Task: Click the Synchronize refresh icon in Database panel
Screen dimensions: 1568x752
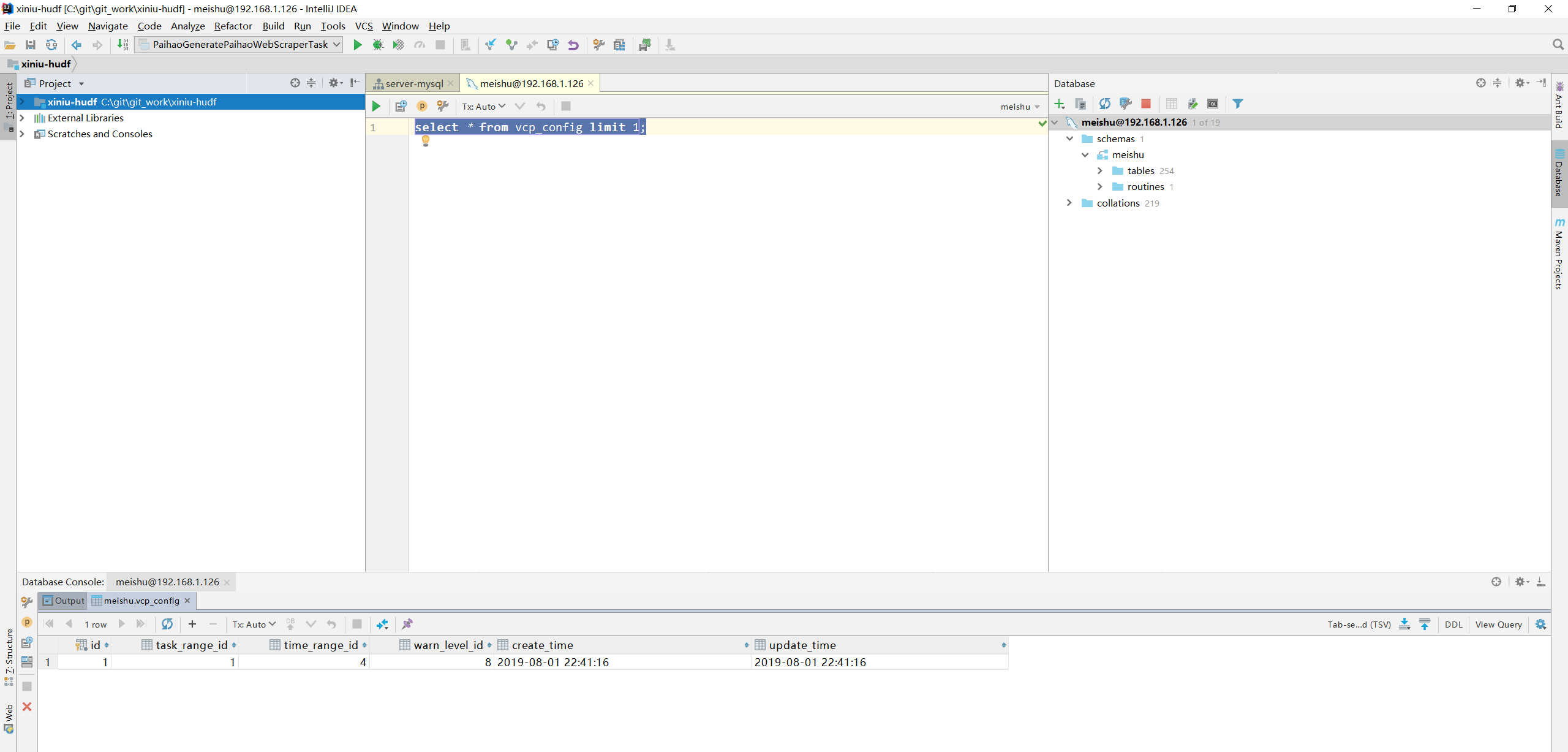Action: (x=1104, y=104)
